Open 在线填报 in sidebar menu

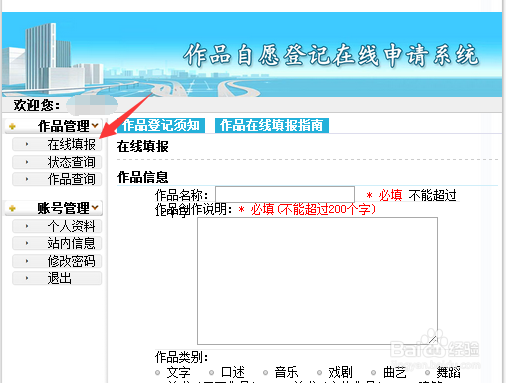pos(57,144)
